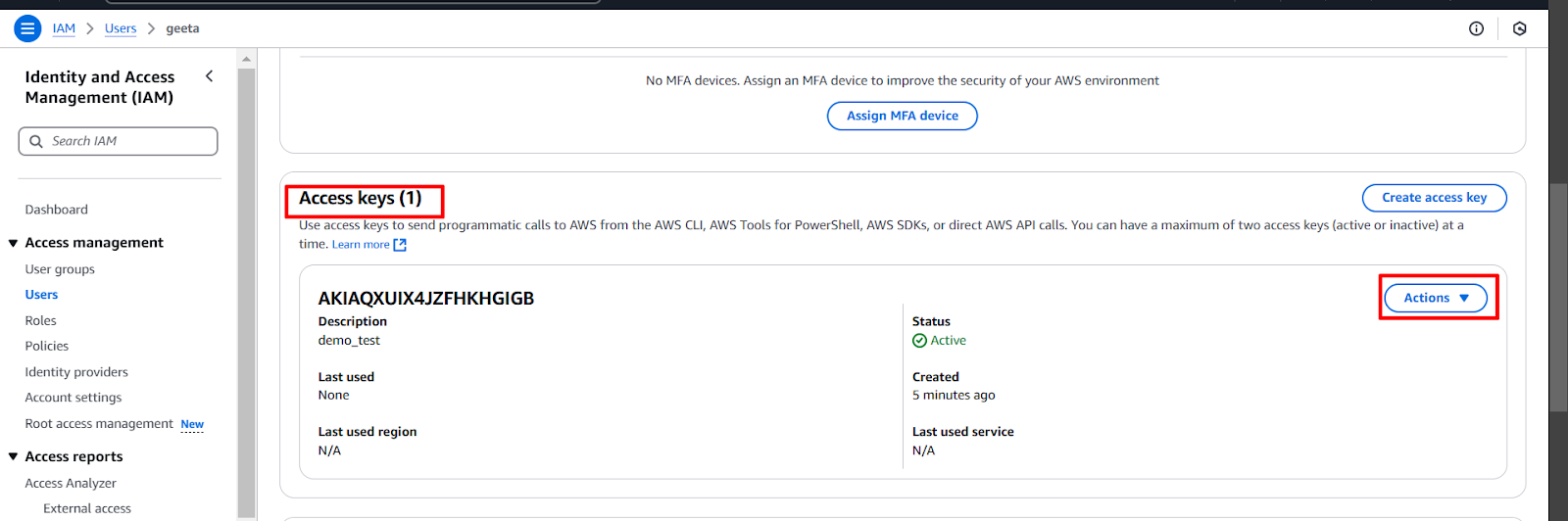Collapse the IAM sidebar with left chevron

coord(209,76)
